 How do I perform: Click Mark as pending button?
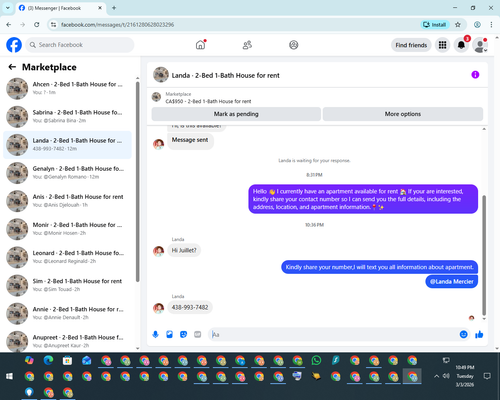pyautogui.click(x=236, y=114)
